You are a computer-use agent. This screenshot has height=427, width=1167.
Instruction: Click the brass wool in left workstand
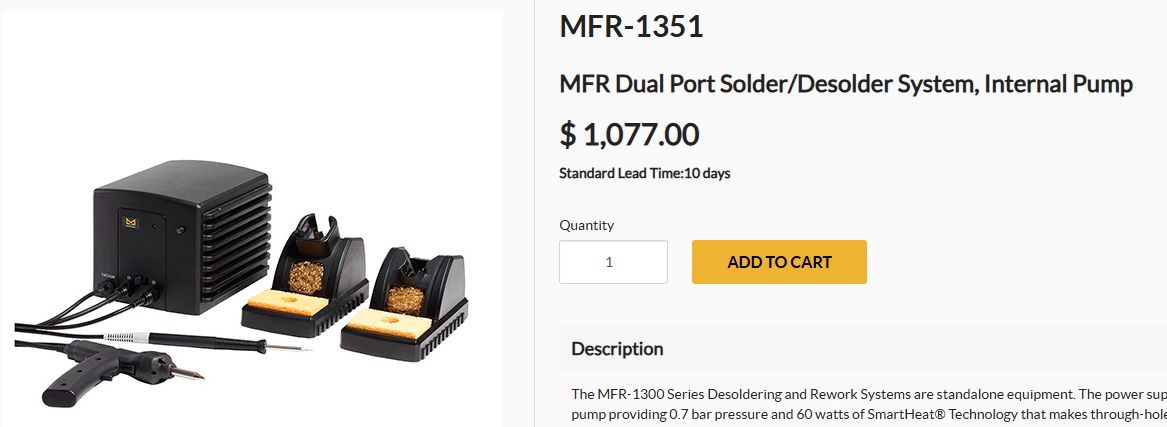click(x=306, y=276)
